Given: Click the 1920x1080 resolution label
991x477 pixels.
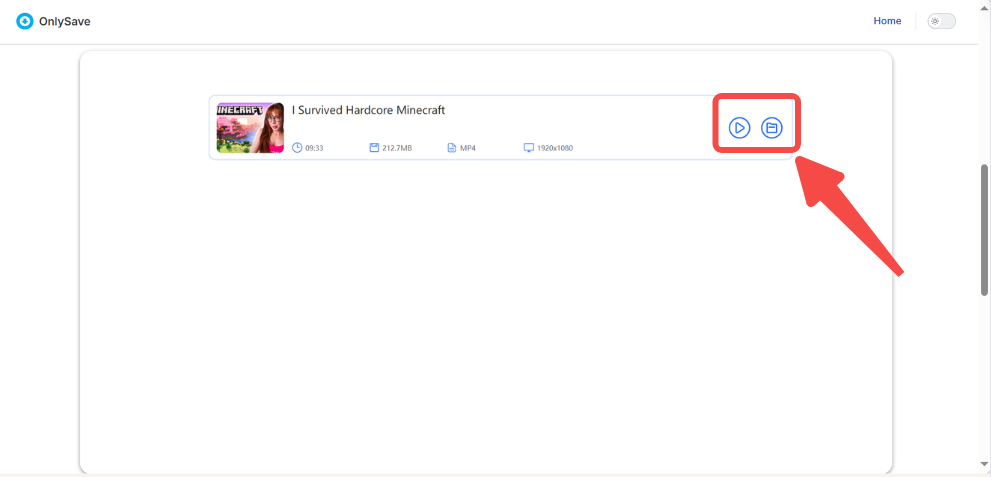Looking at the screenshot, I should pyautogui.click(x=555, y=148).
